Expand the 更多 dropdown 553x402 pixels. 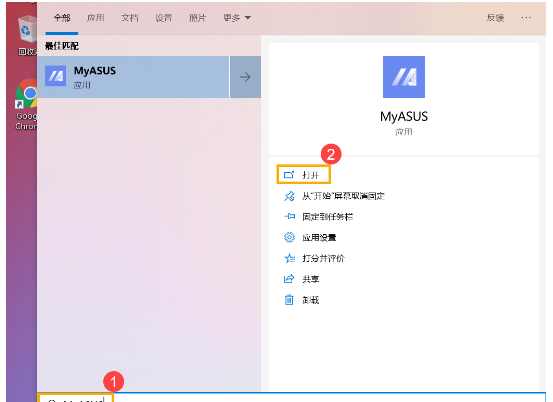(x=237, y=18)
